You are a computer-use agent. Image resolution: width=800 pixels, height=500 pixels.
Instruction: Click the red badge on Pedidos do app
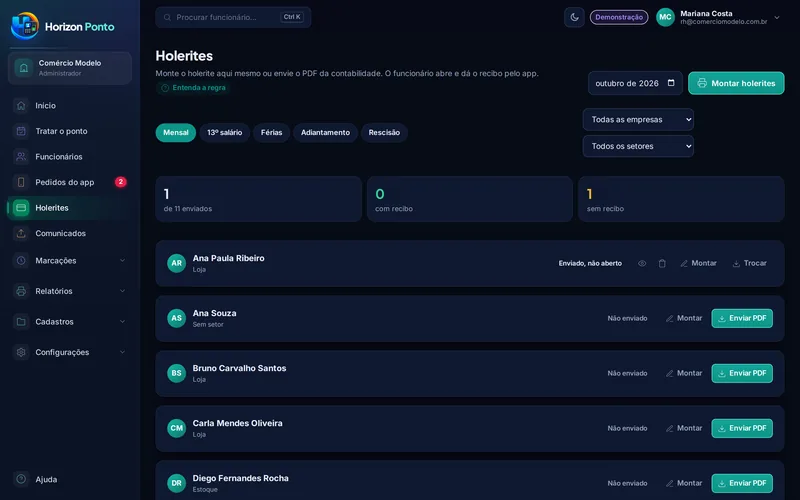pyautogui.click(x=120, y=182)
